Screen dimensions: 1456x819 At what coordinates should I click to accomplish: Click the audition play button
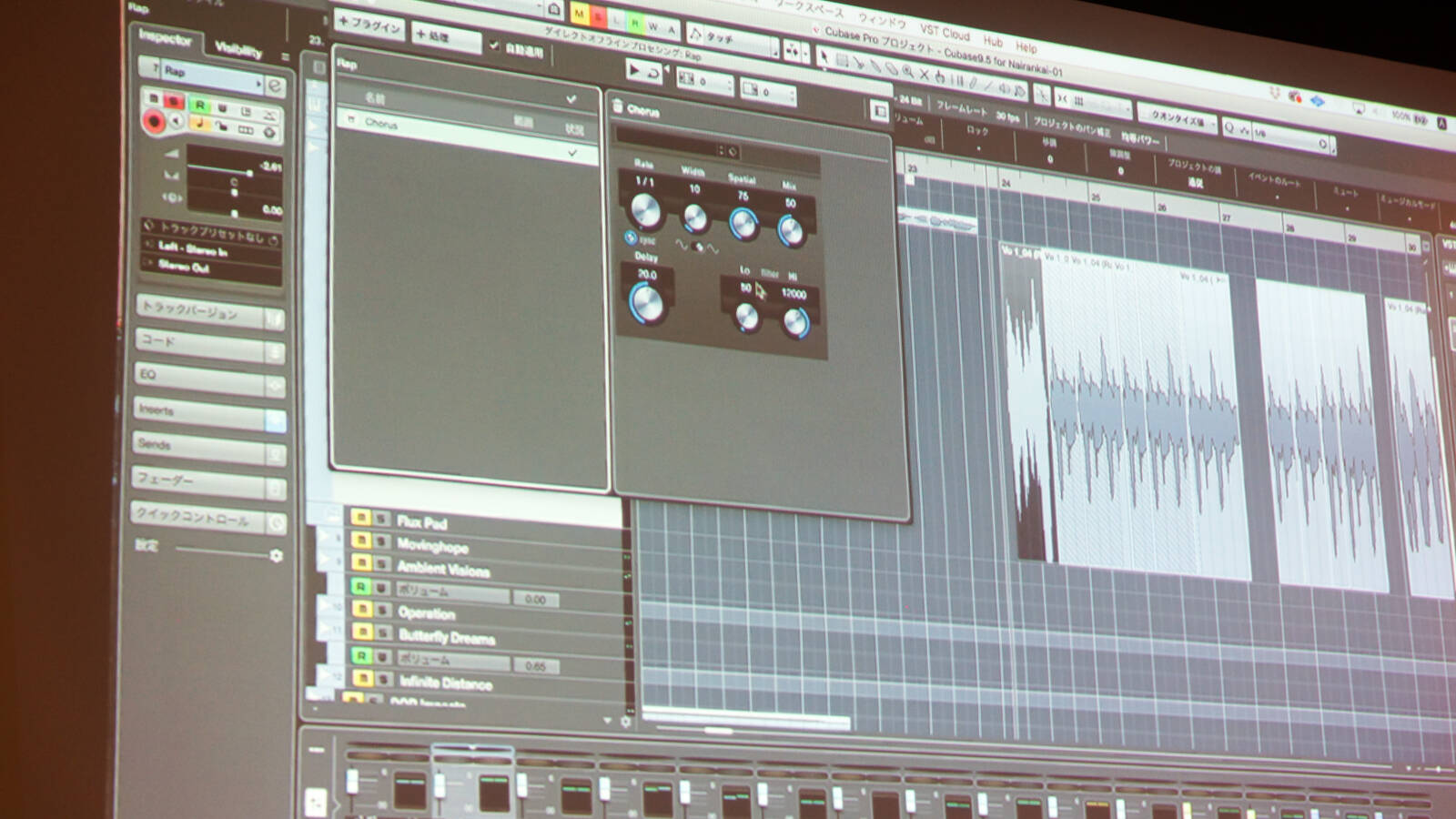pyautogui.click(x=634, y=69)
